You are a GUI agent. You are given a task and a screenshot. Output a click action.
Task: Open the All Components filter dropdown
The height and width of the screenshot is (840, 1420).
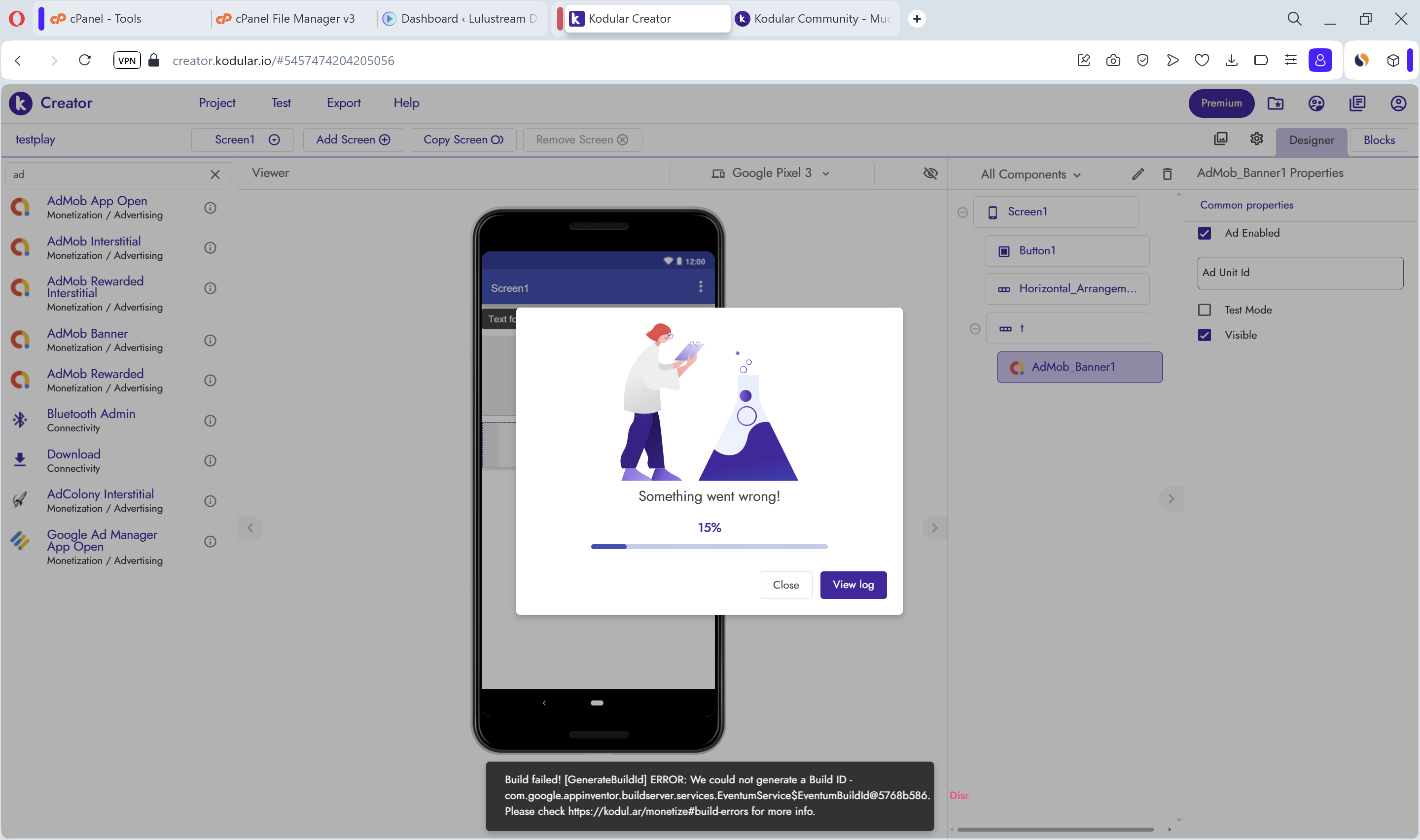(x=1032, y=175)
